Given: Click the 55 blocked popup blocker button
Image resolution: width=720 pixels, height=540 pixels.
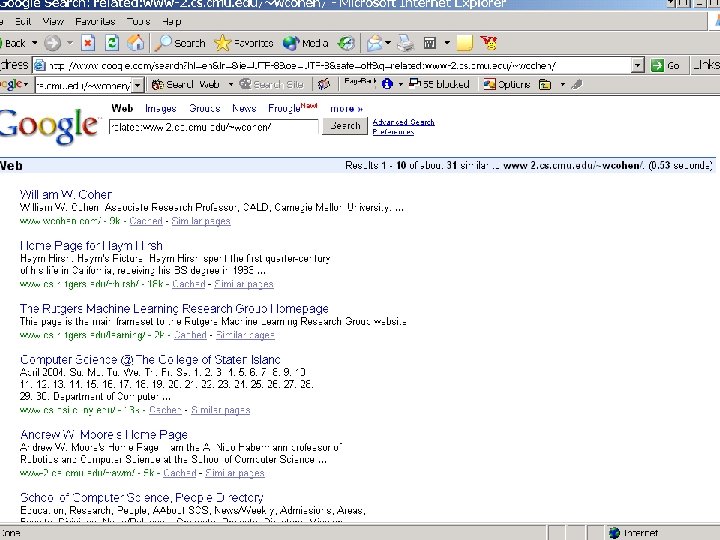Looking at the screenshot, I should [439, 84].
